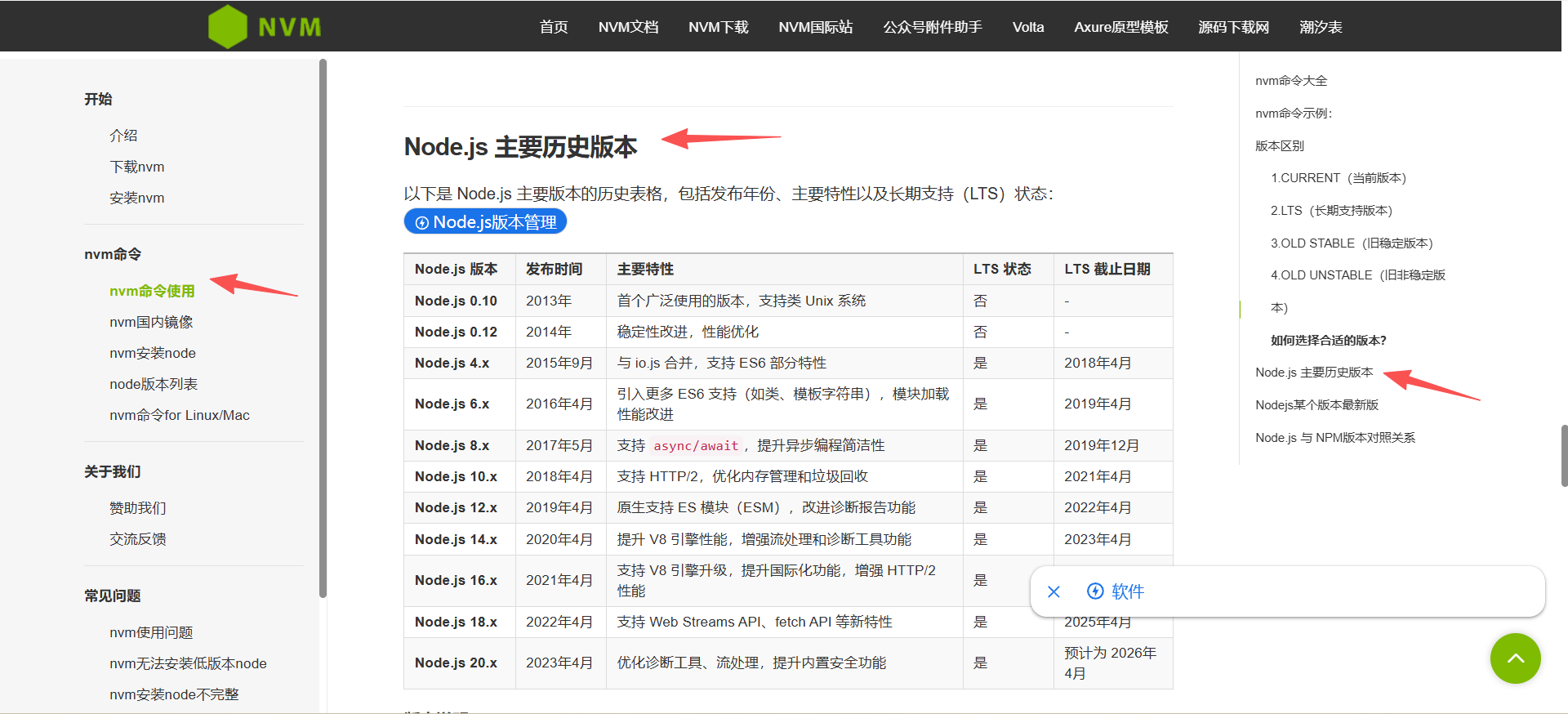Open Volta navigation item
1568x714 pixels.
pos(1028,27)
